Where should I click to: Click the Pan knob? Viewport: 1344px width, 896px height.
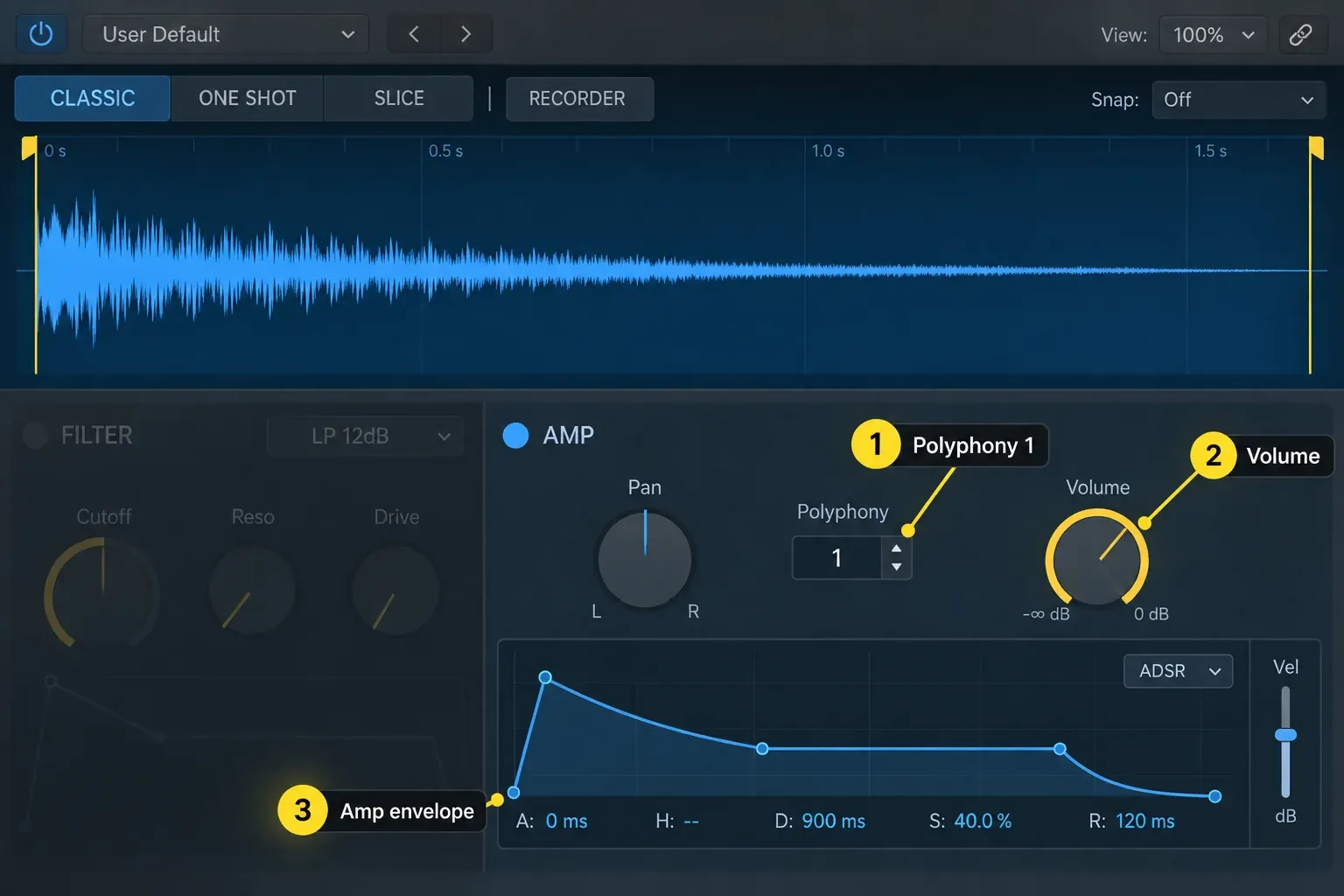[x=645, y=560]
